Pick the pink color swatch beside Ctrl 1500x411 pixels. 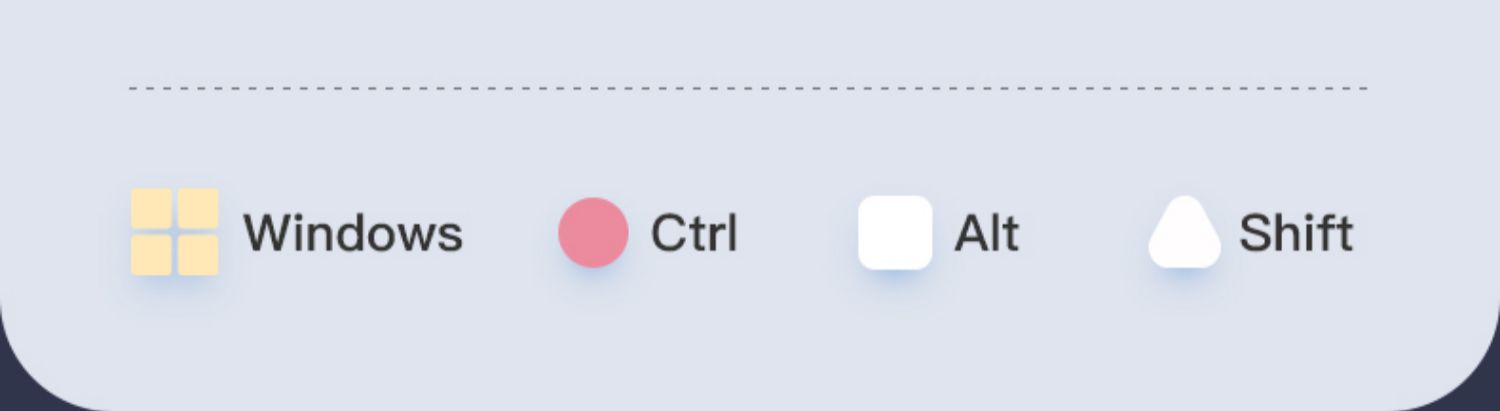point(593,233)
